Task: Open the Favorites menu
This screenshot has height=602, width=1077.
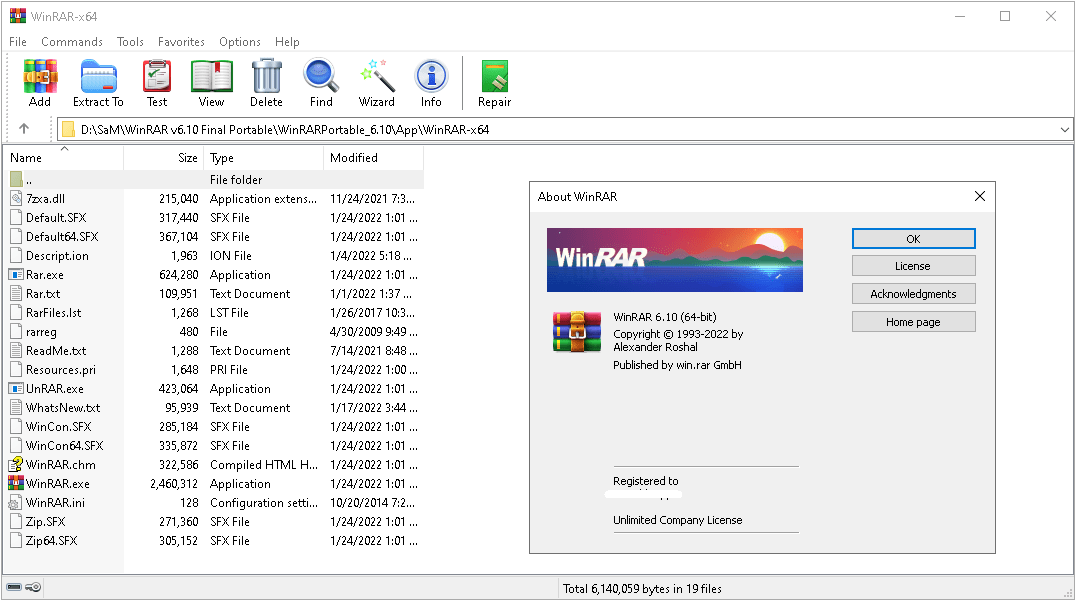Action: point(181,42)
